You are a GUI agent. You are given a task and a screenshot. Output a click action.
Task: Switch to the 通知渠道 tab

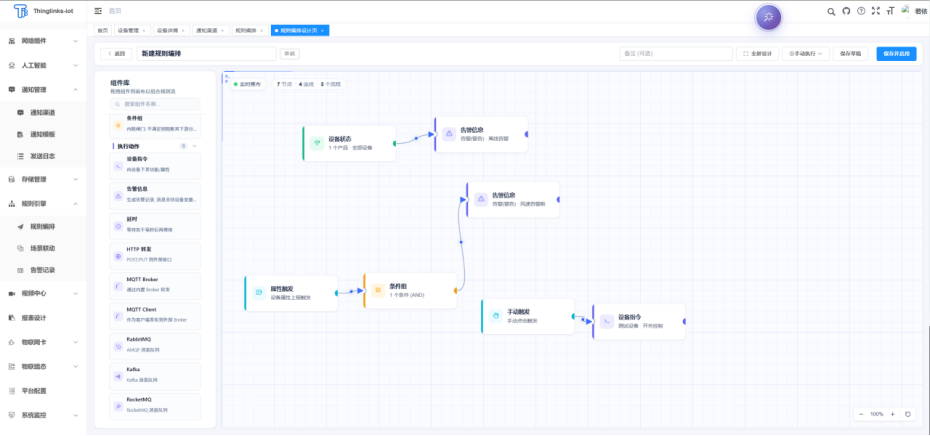[x=209, y=30]
